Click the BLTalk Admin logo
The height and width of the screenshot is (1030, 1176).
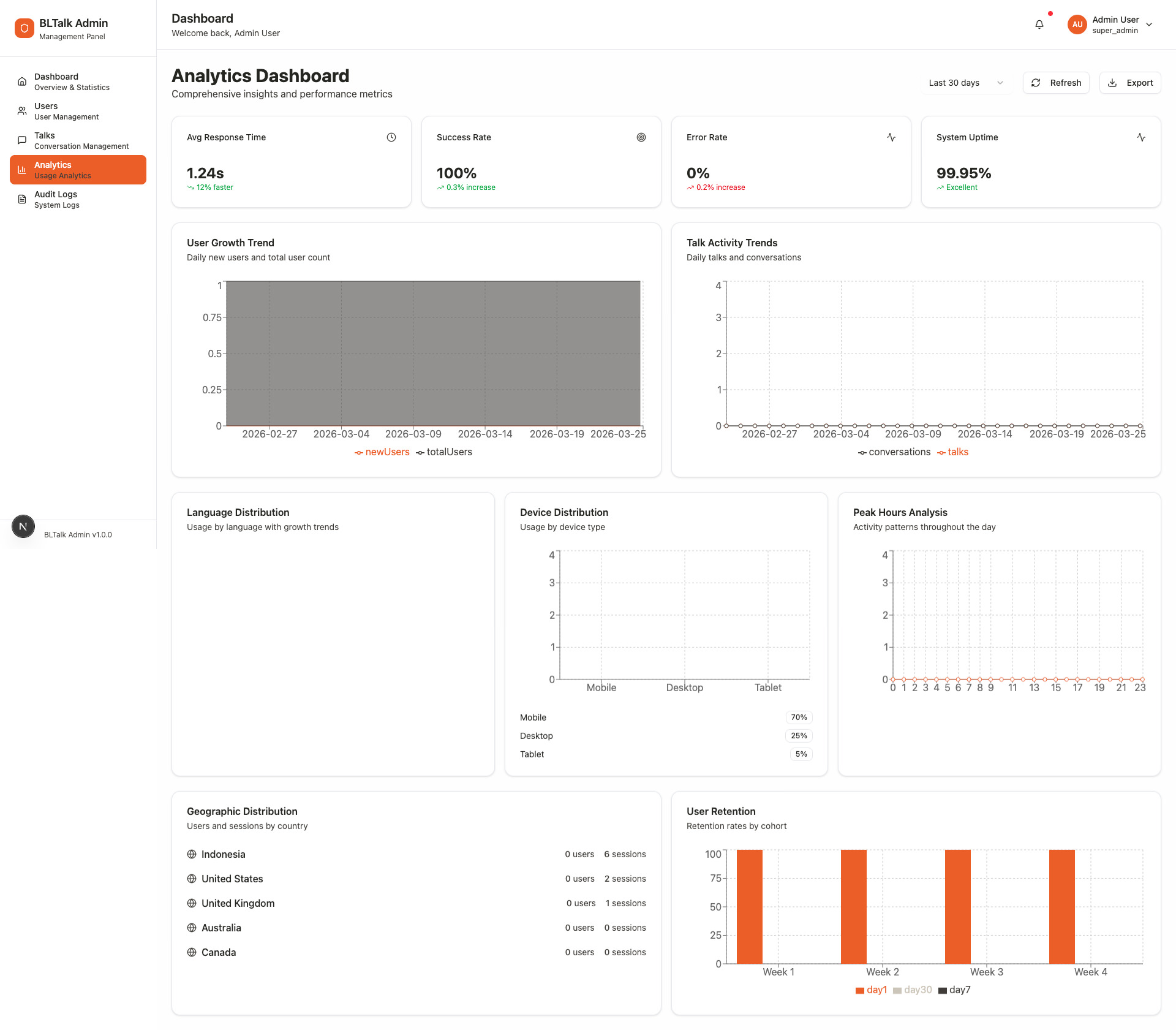24,28
